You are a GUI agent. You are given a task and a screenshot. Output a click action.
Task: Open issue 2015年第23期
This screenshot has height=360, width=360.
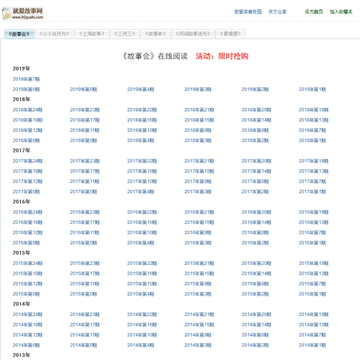pos(85,263)
